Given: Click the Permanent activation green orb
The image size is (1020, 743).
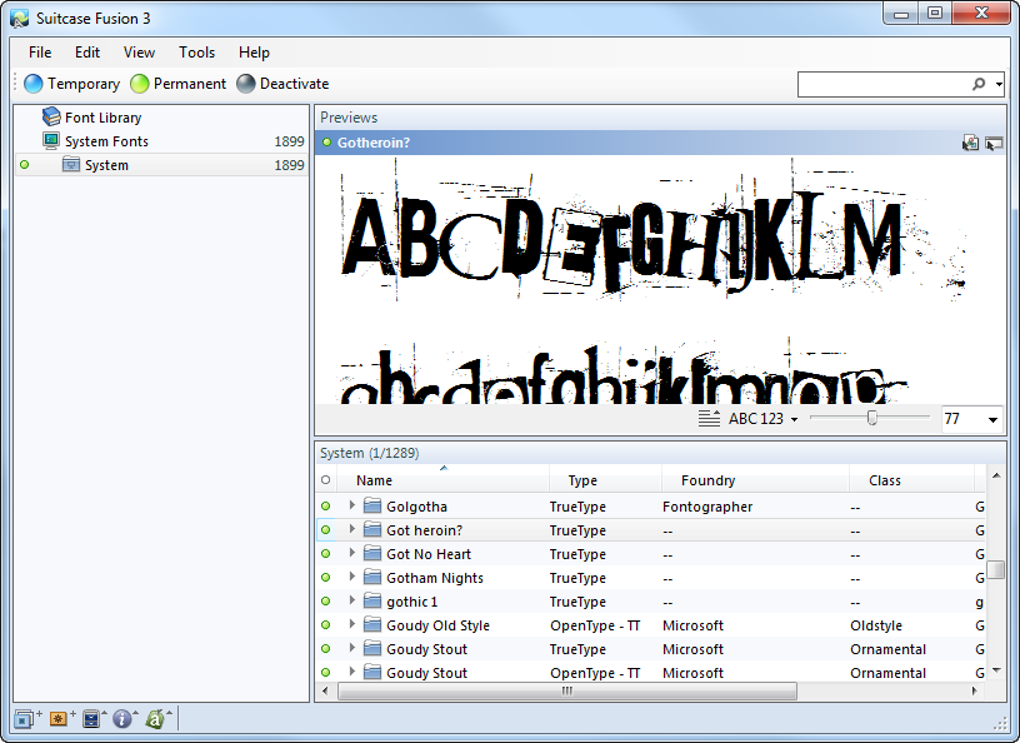Looking at the screenshot, I should 140,84.
